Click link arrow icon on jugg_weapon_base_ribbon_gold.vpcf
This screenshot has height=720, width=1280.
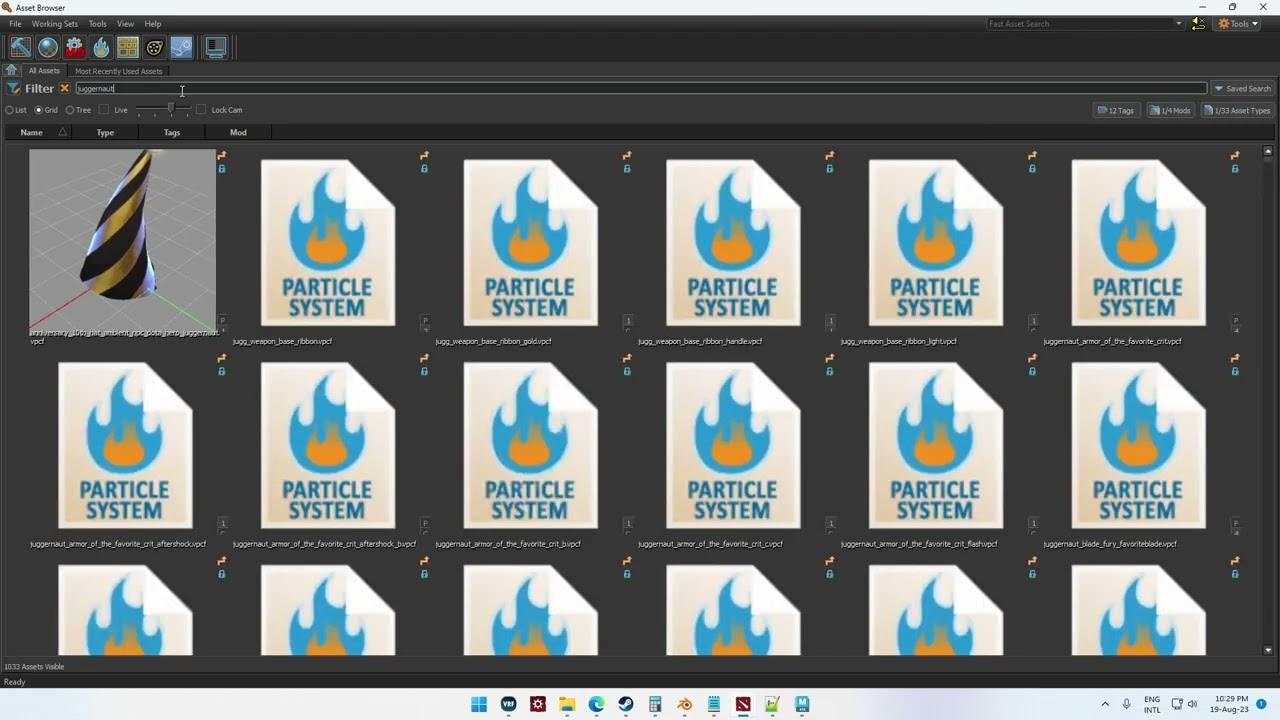click(627, 155)
